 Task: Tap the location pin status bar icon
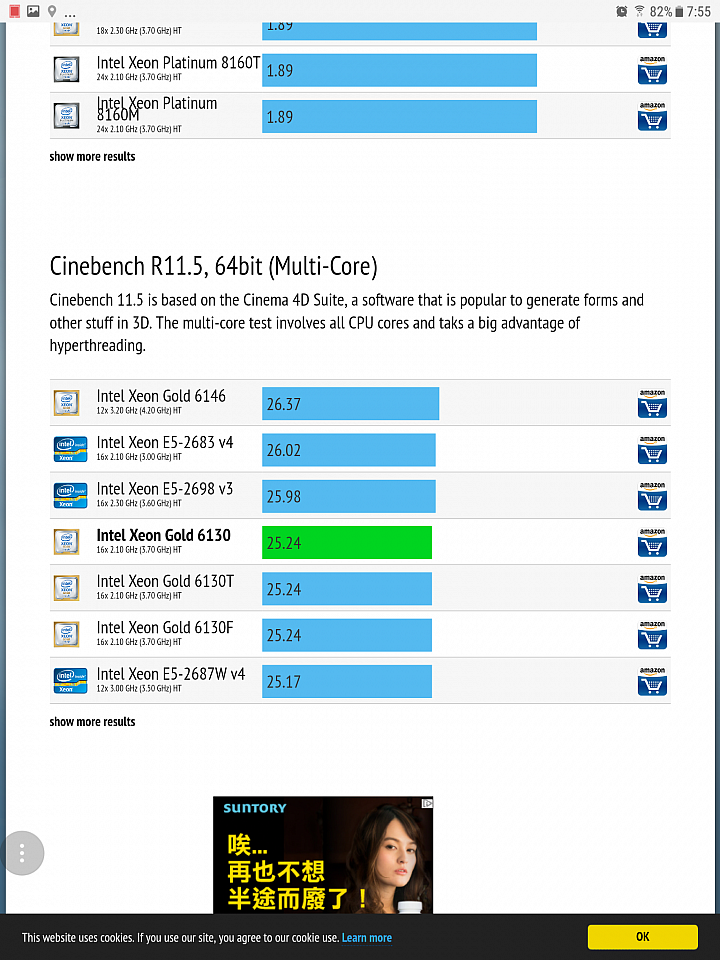click(x=52, y=11)
